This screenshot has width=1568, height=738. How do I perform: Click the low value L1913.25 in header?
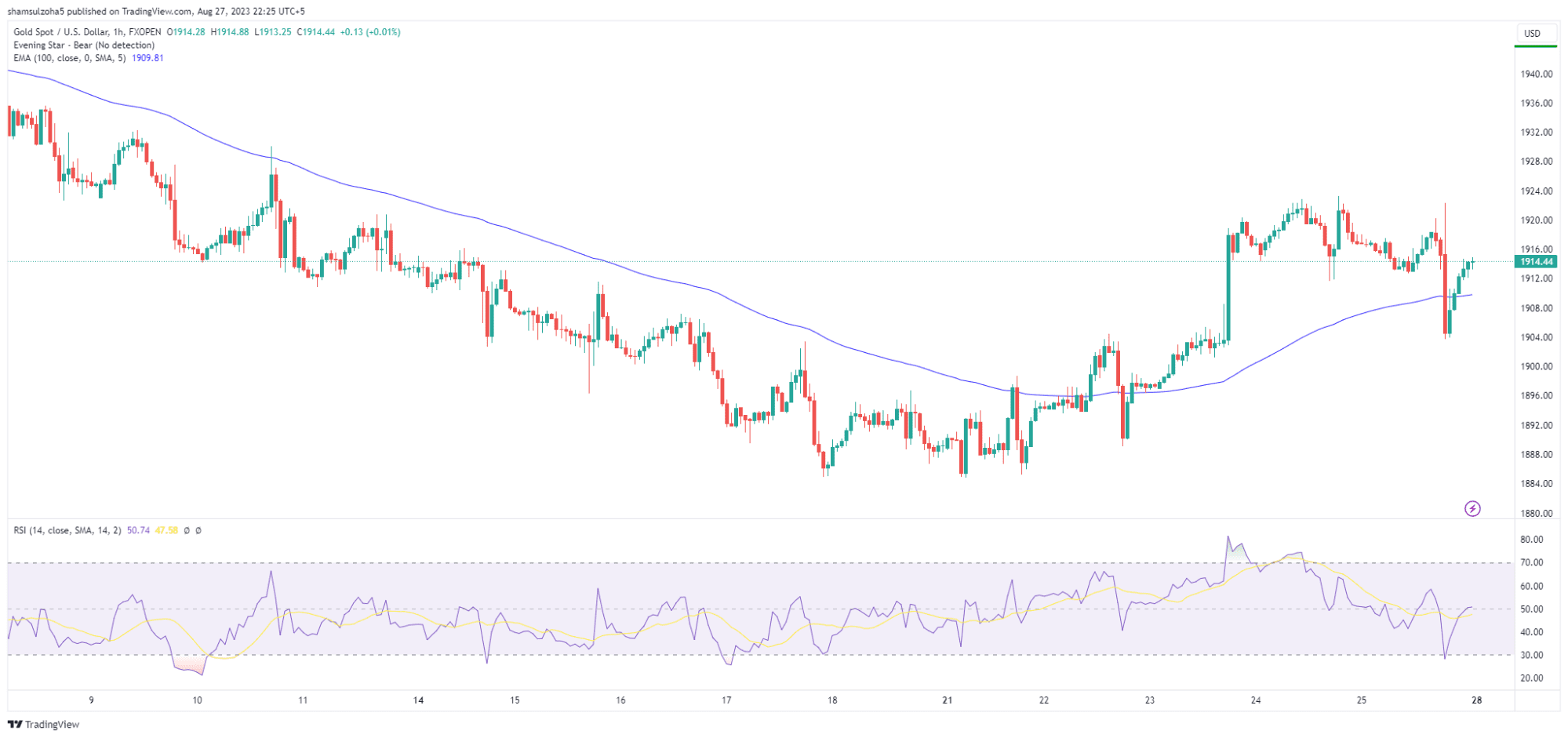[x=273, y=32]
